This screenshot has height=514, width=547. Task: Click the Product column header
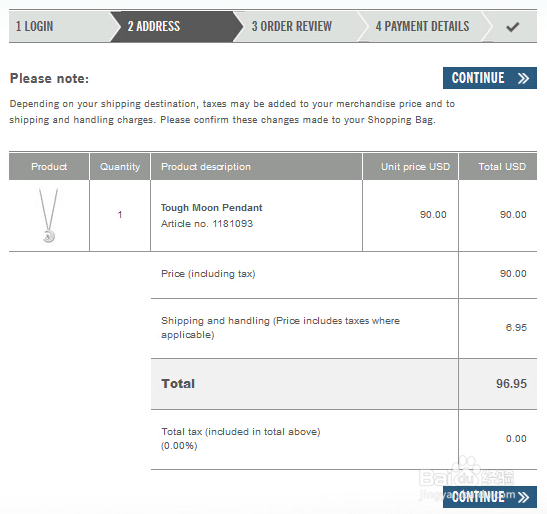coord(49,166)
